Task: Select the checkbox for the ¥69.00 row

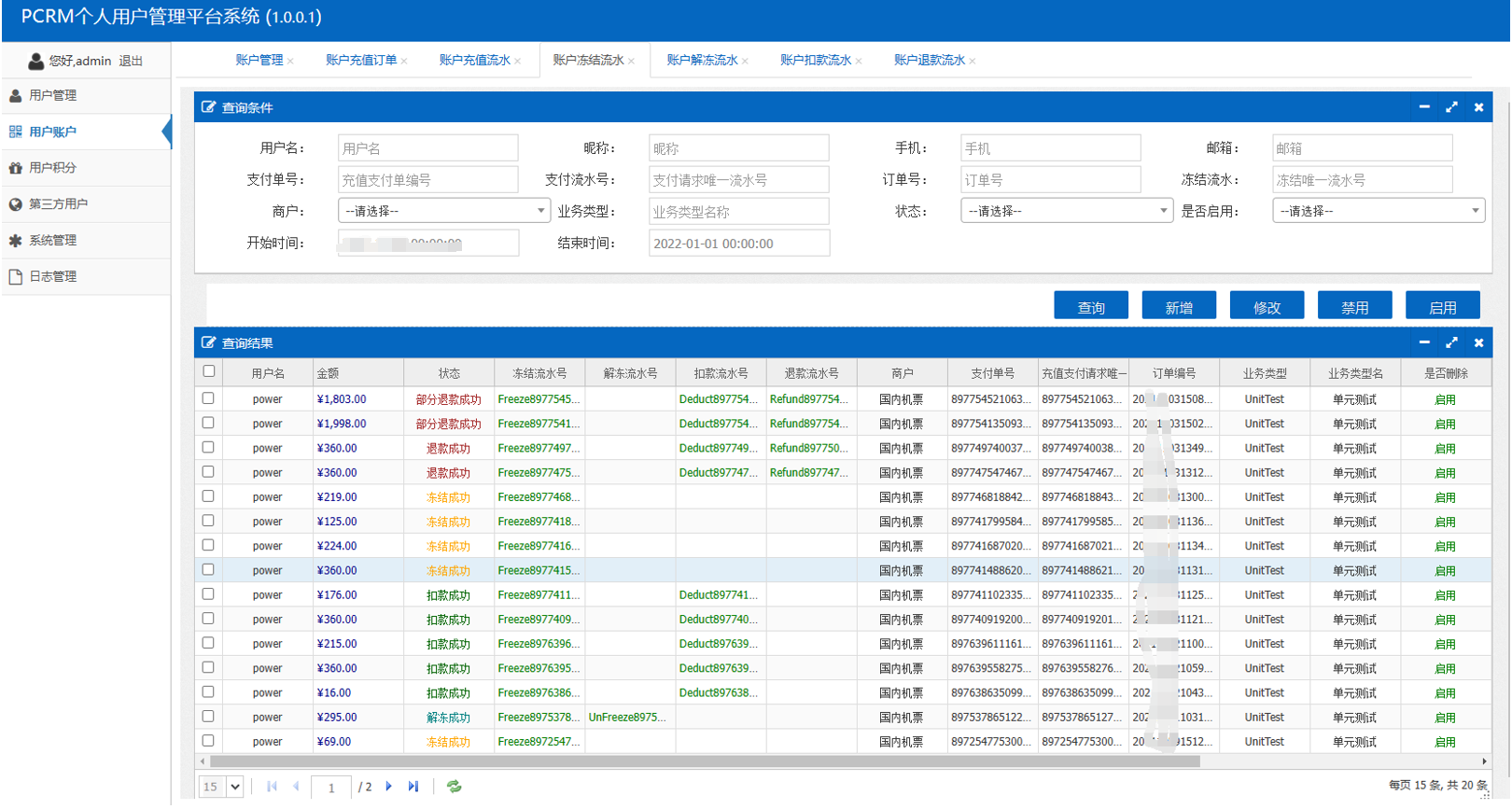Action: (x=208, y=741)
